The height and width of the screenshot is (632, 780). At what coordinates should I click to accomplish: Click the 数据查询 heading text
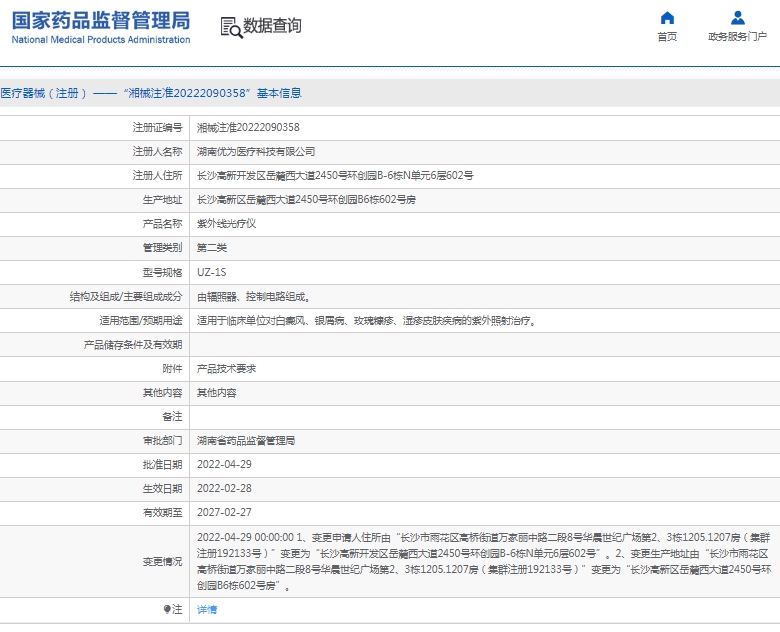(x=272, y=26)
